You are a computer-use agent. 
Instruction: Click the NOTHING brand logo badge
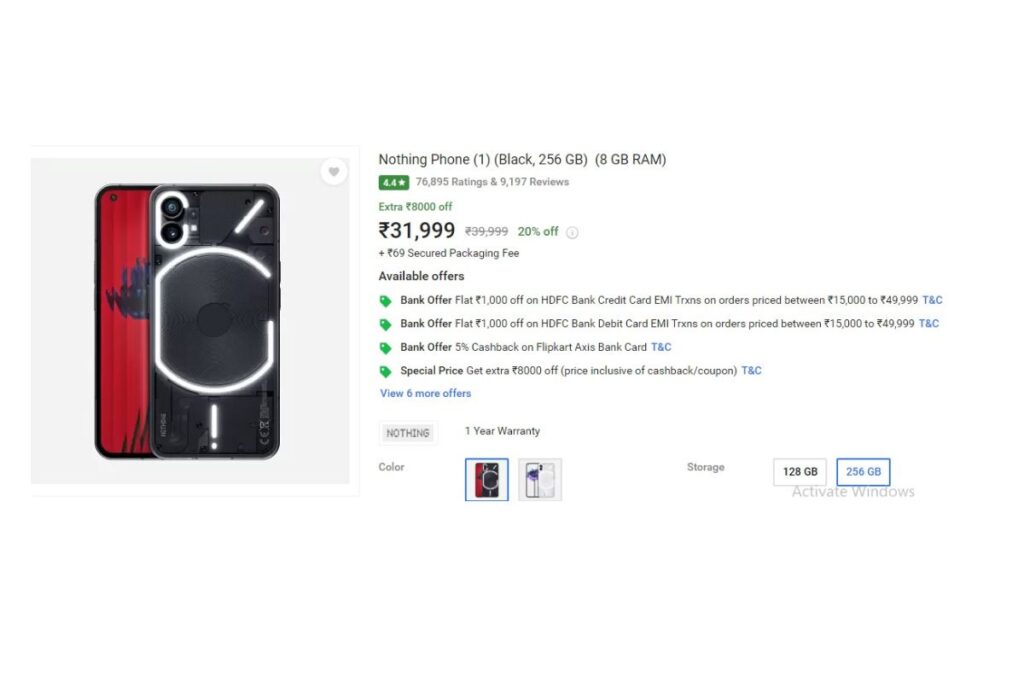408,433
